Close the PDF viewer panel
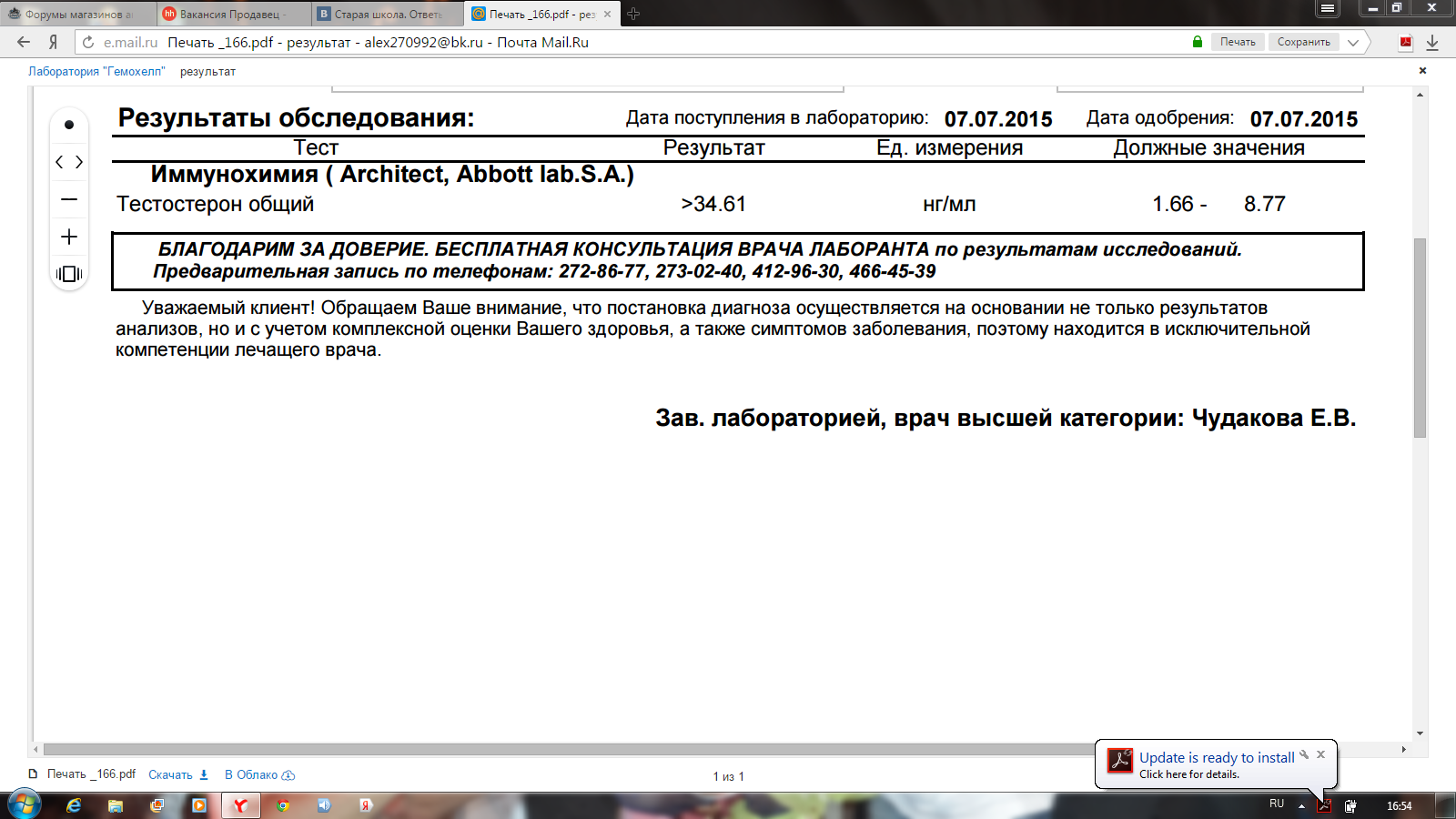1456x819 pixels. [1422, 71]
